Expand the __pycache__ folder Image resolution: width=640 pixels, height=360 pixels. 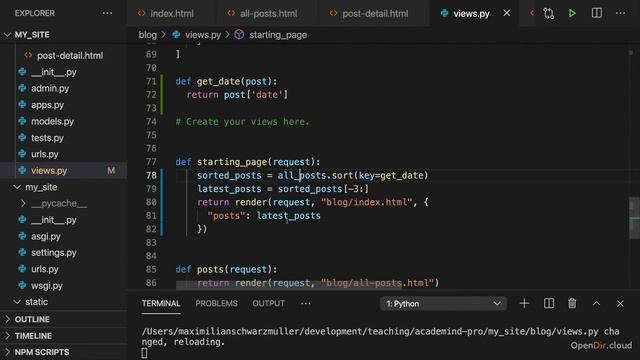click(64, 203)
